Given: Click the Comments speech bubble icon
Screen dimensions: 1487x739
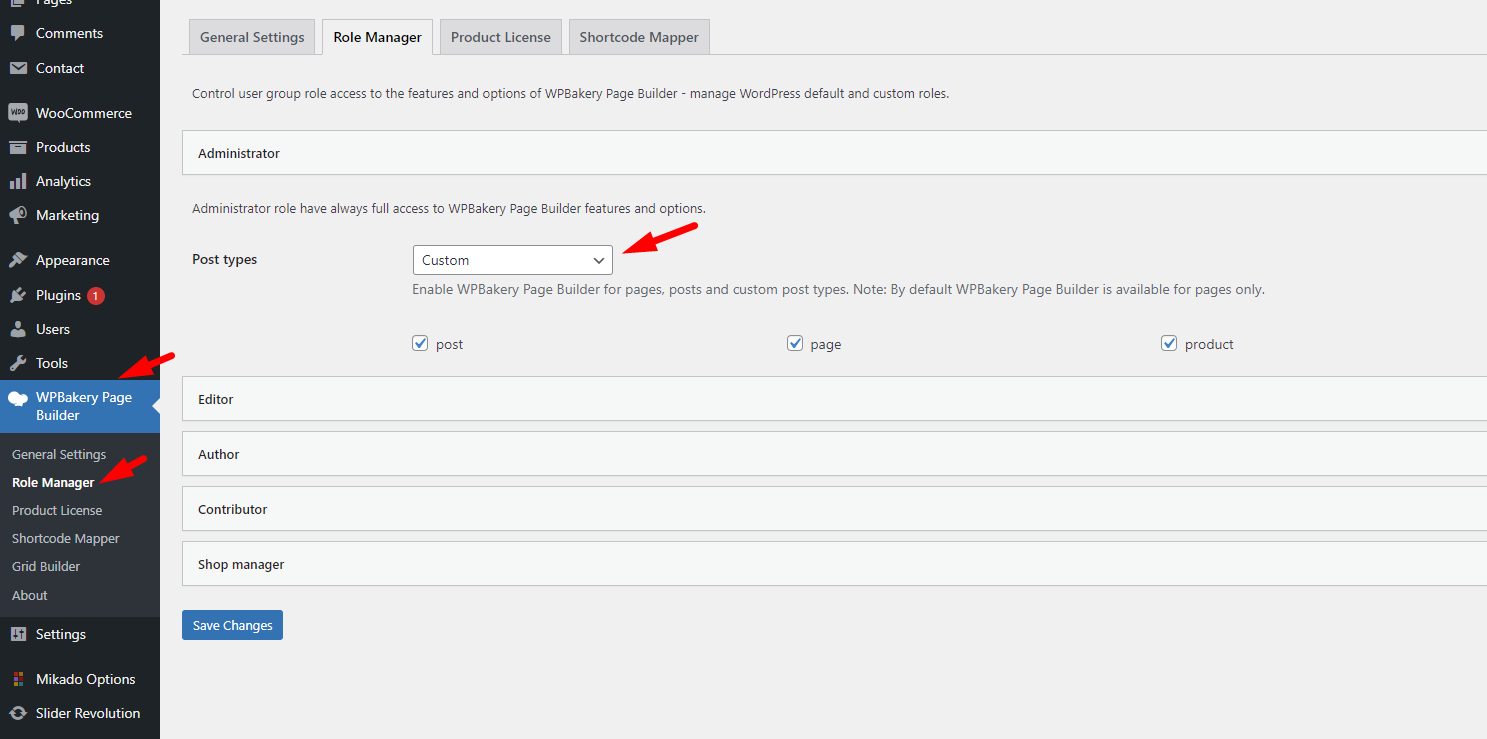Looking at the screenshot, I should coord(17,33).
